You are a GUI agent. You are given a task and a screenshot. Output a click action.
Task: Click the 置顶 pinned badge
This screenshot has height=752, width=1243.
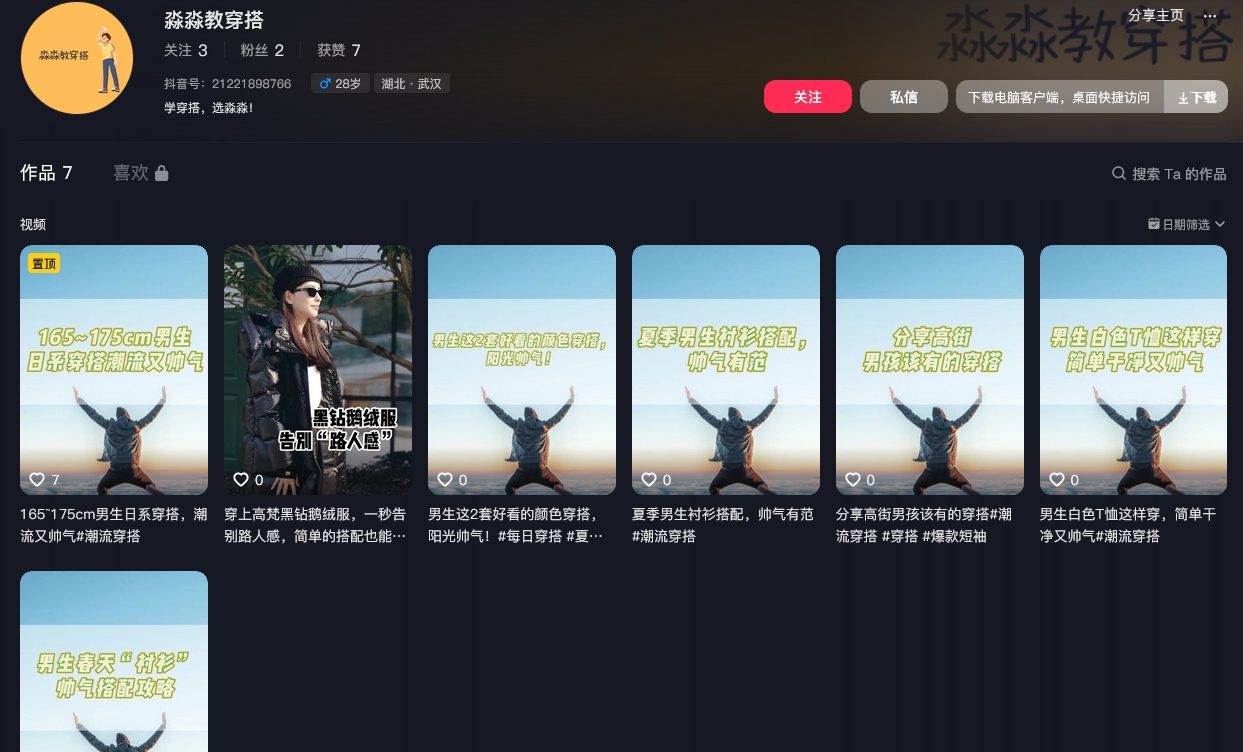pos(44,263)
